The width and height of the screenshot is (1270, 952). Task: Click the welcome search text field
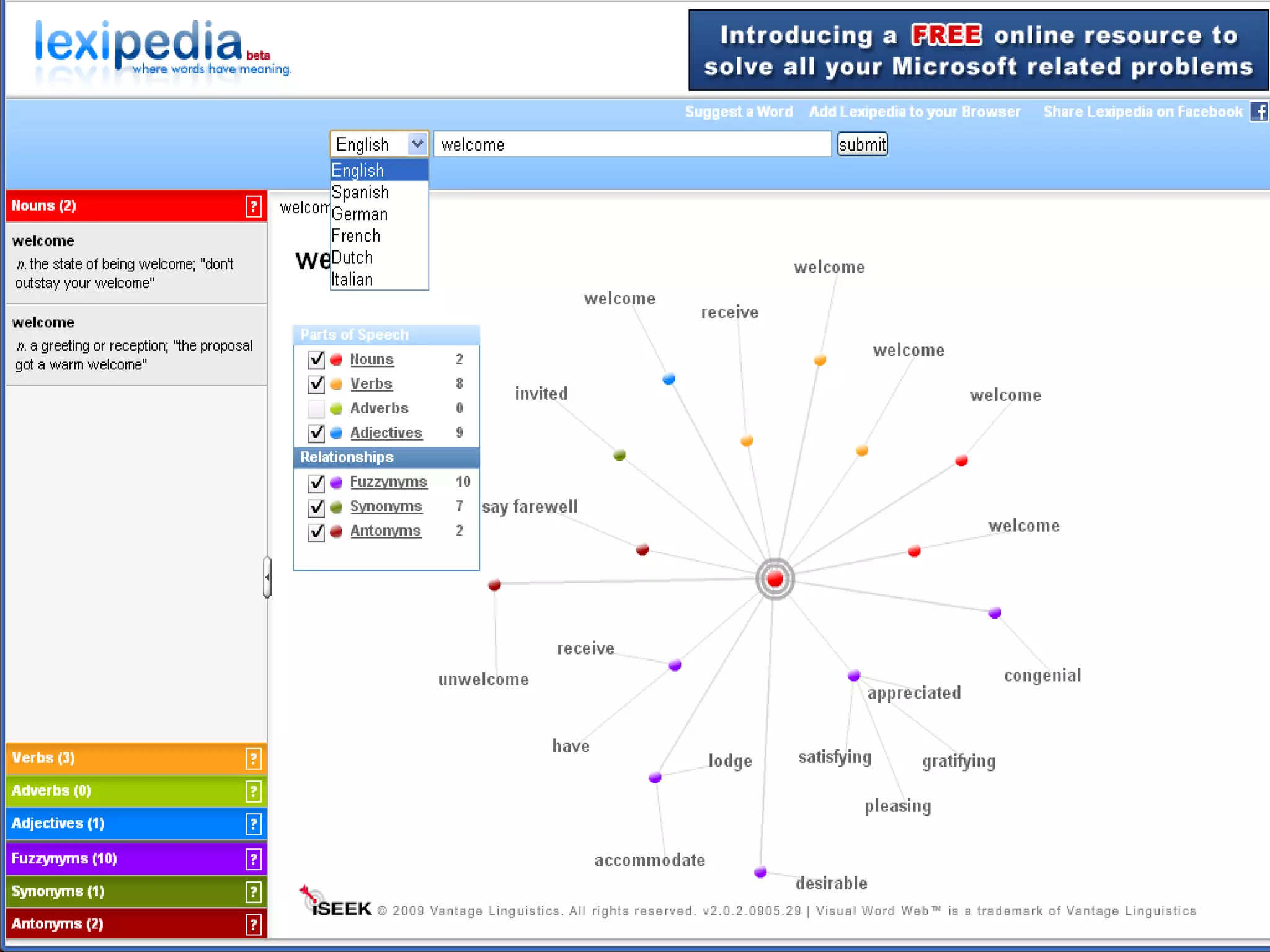click(x=631, y=144)
